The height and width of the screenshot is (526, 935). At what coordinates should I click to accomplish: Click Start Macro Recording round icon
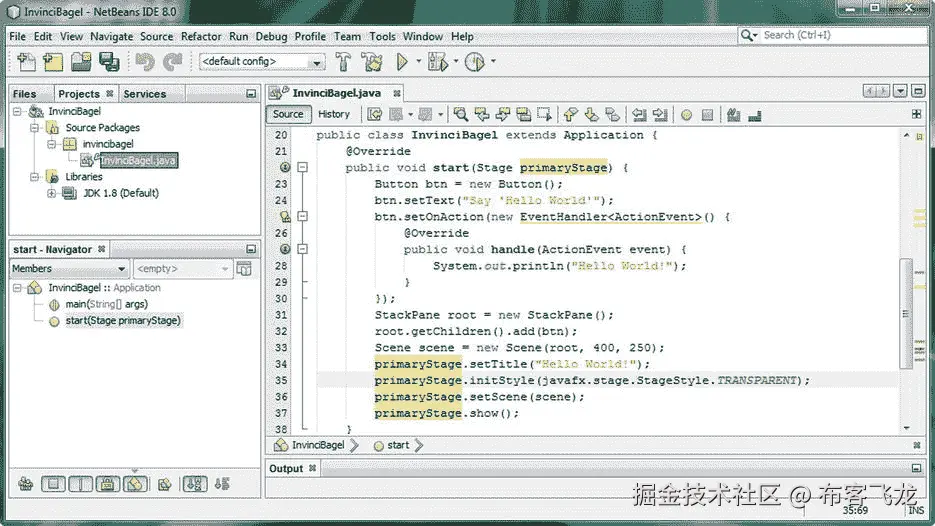tap(686, 115)
